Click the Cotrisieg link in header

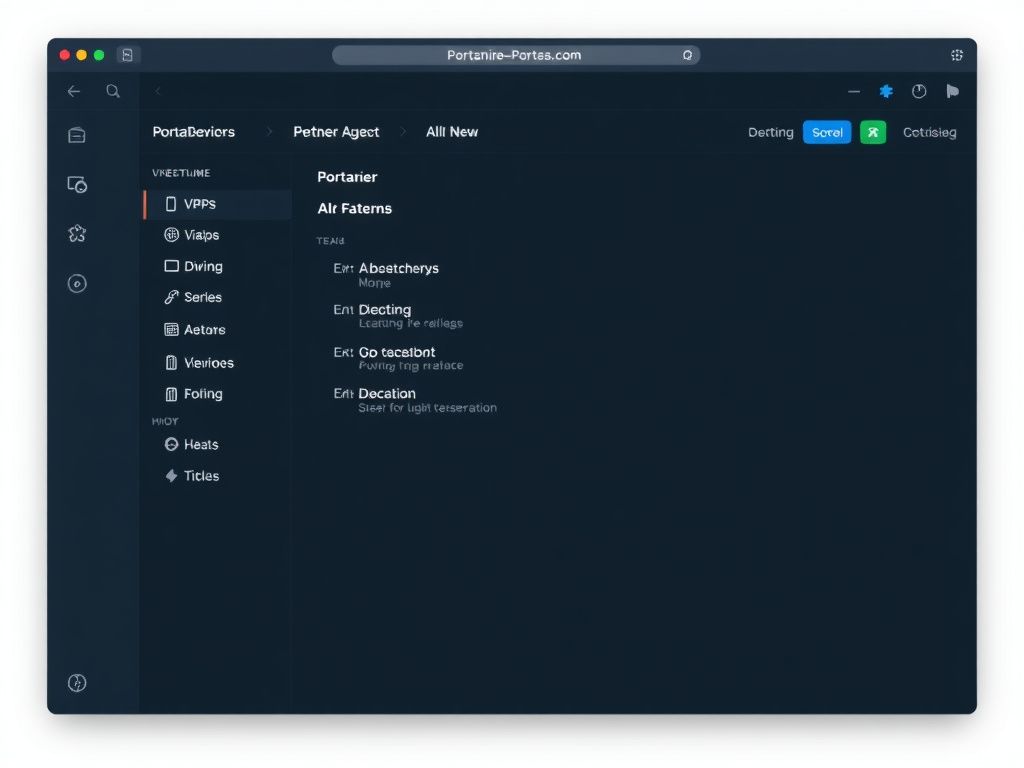coord(929,133)
